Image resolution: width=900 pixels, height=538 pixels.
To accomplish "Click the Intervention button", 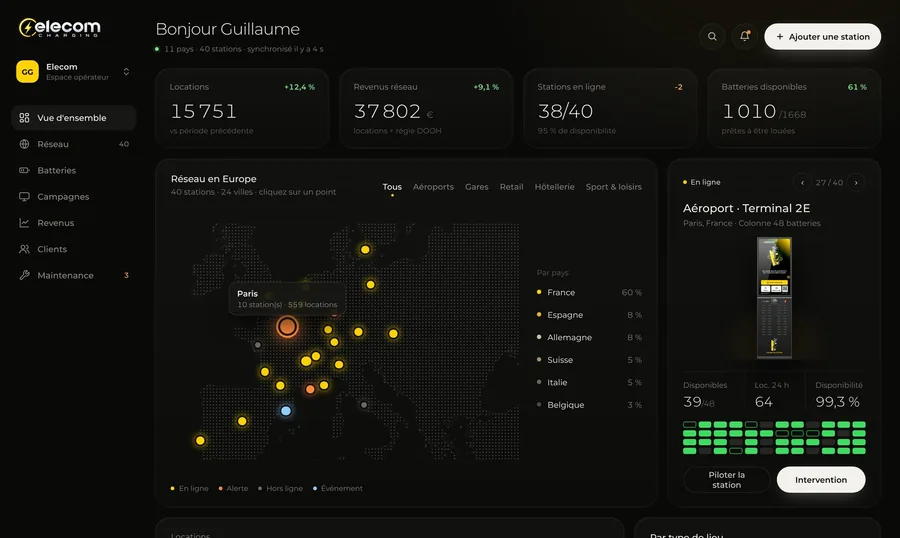I will tap(821, 479).
